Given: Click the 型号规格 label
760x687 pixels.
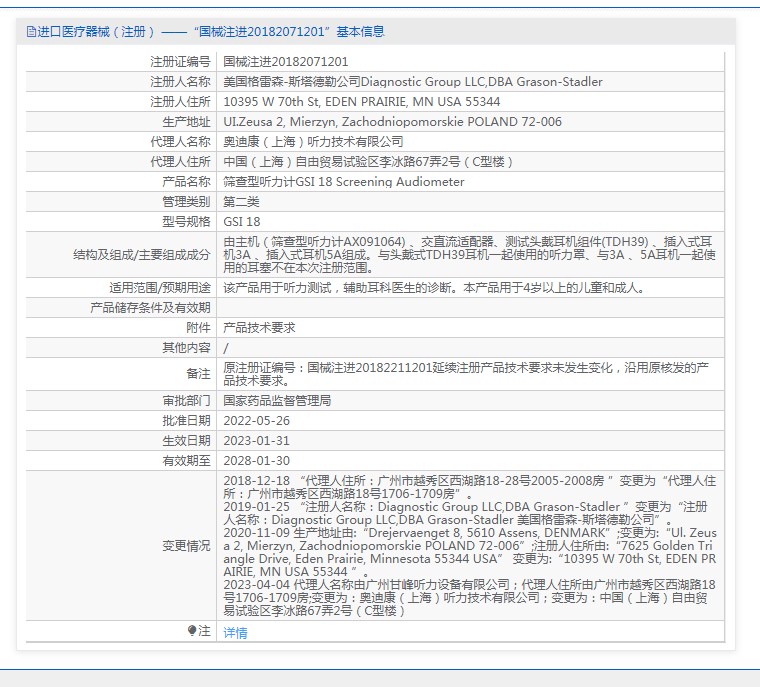Looking at the screenshot, I should (x=186, y=222).
